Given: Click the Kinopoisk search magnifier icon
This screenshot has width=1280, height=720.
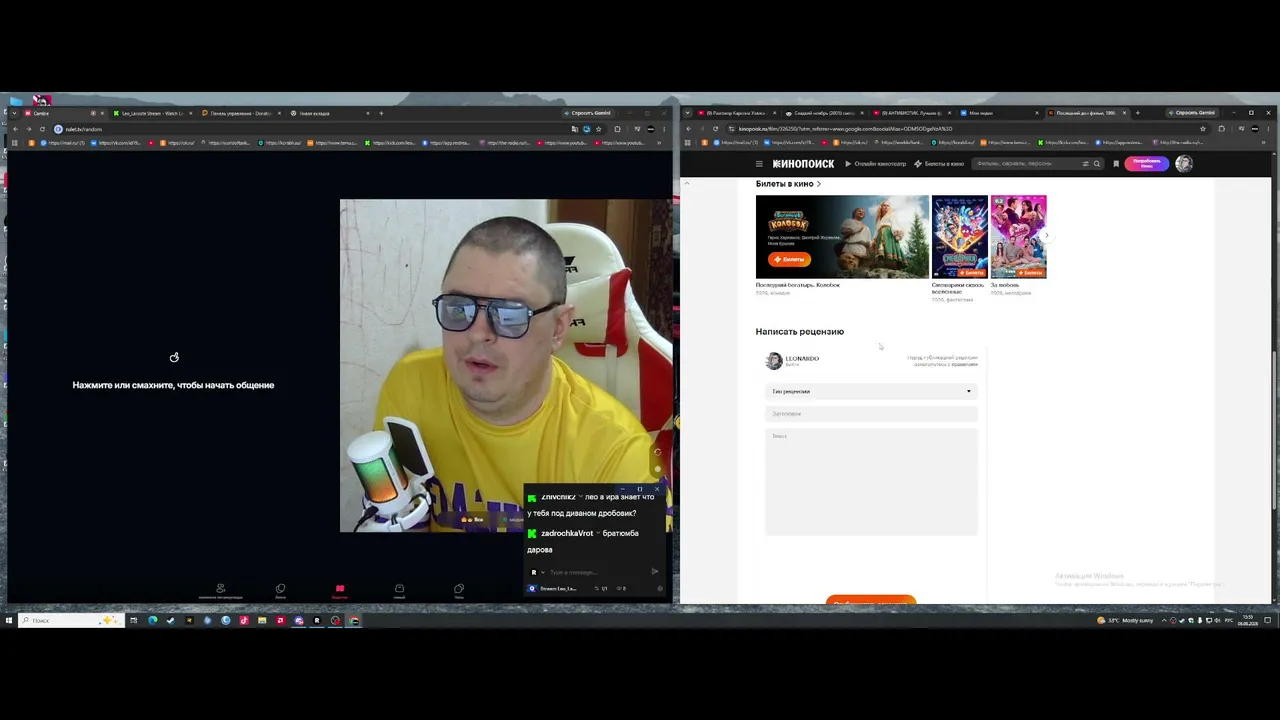Looking at the screenshot, I should (x=1097, y=164).
